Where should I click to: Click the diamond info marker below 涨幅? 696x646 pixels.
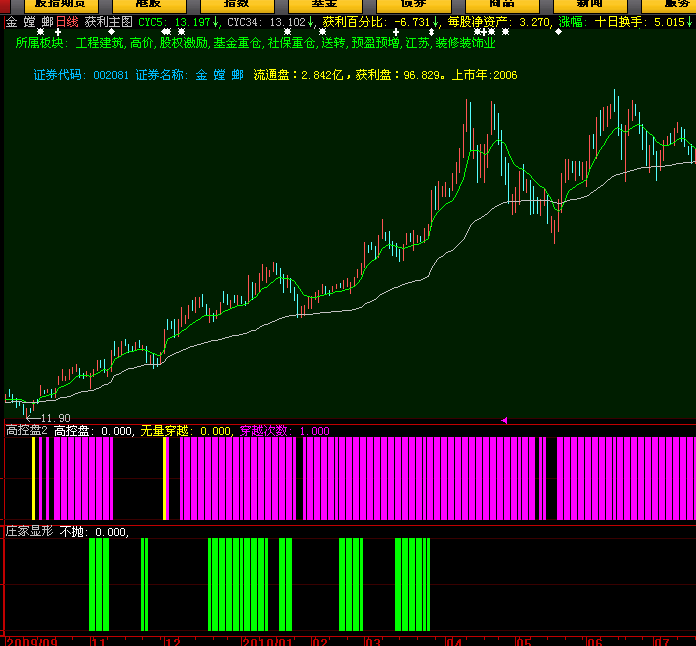point(558,32)
